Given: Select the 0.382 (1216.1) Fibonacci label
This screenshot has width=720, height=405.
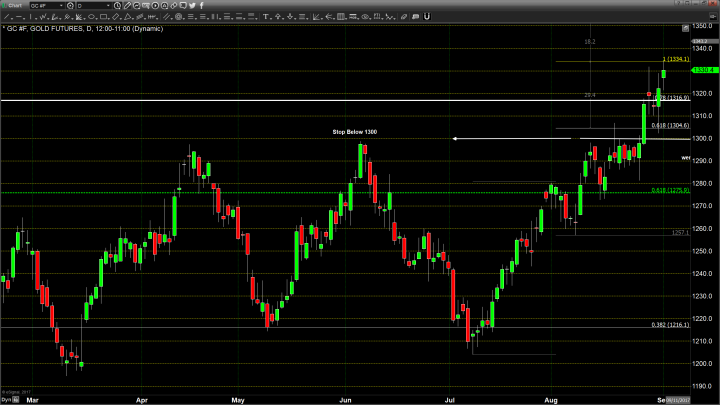Looking at the screenshot, I should click(x=670, y=325).
